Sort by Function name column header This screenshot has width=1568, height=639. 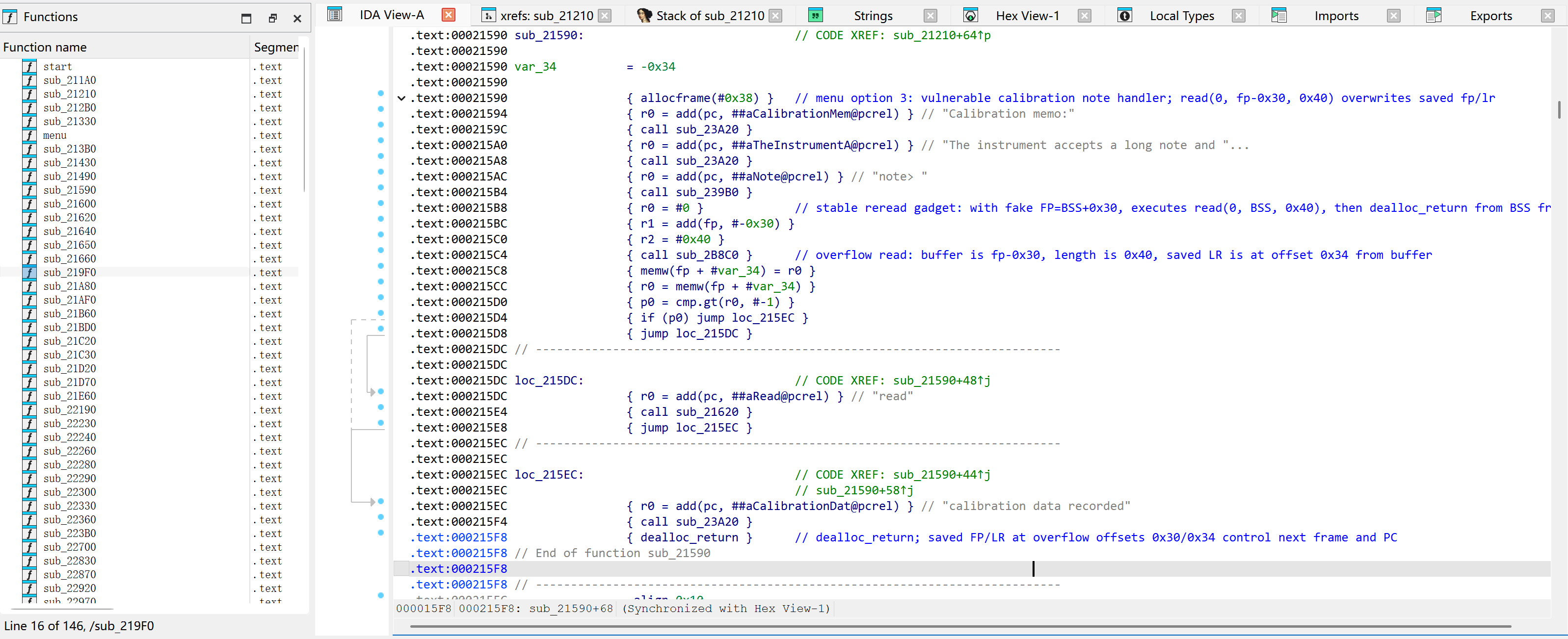(x=125, y=47)
